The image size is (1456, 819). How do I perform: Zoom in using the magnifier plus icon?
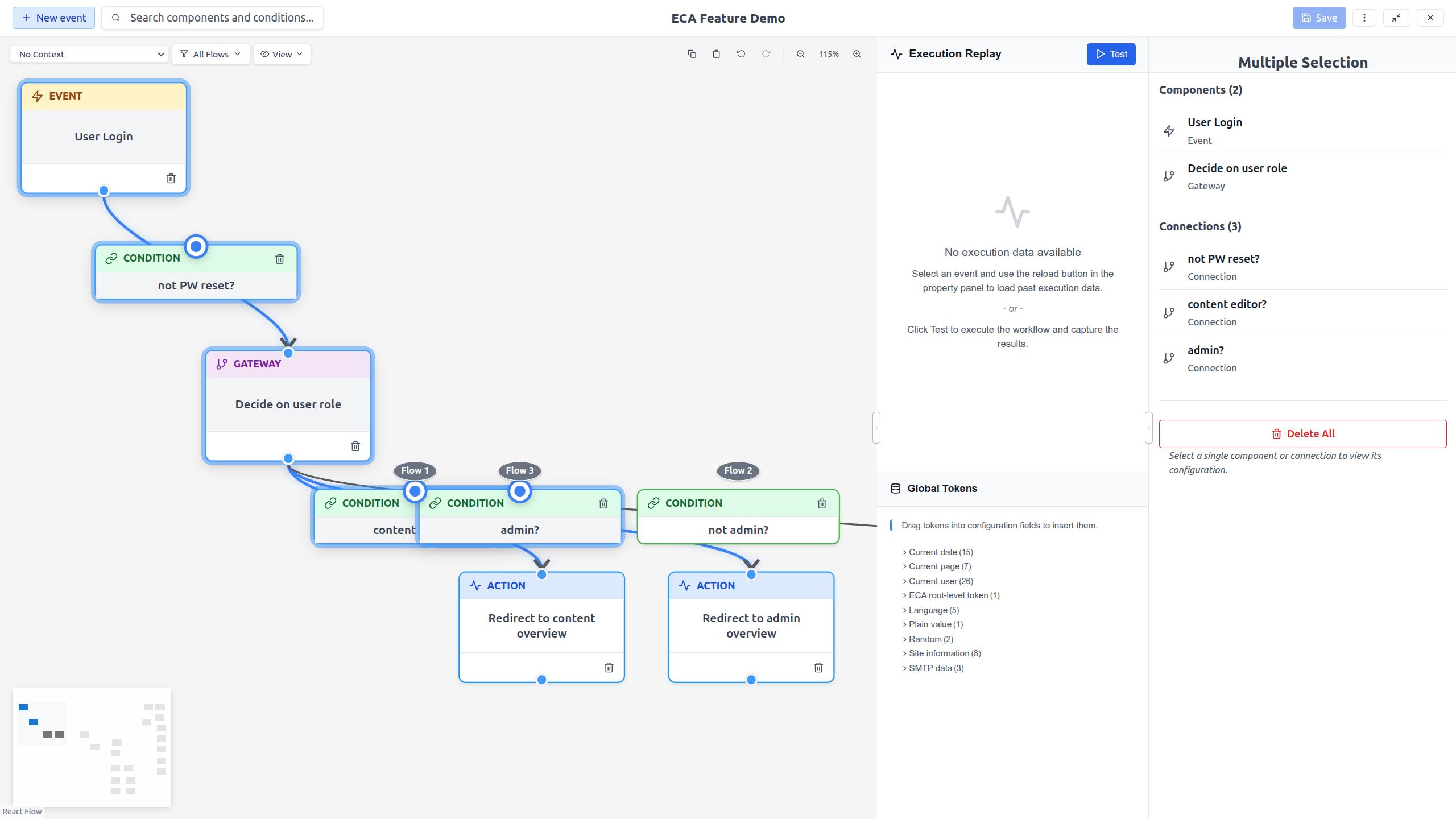857,54
